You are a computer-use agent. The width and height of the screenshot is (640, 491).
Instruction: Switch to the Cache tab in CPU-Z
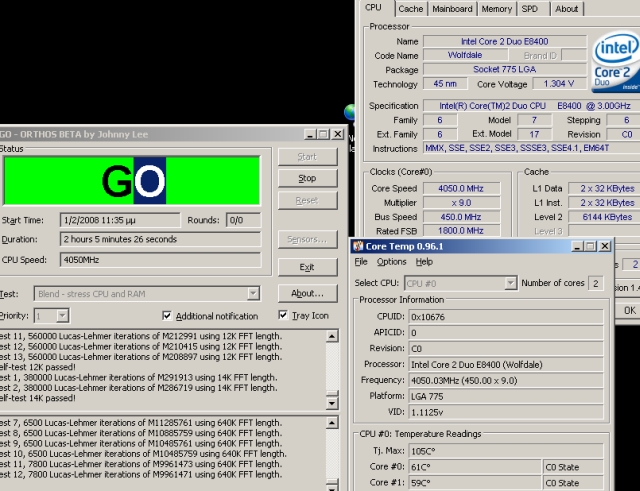(x=411, y=9)
